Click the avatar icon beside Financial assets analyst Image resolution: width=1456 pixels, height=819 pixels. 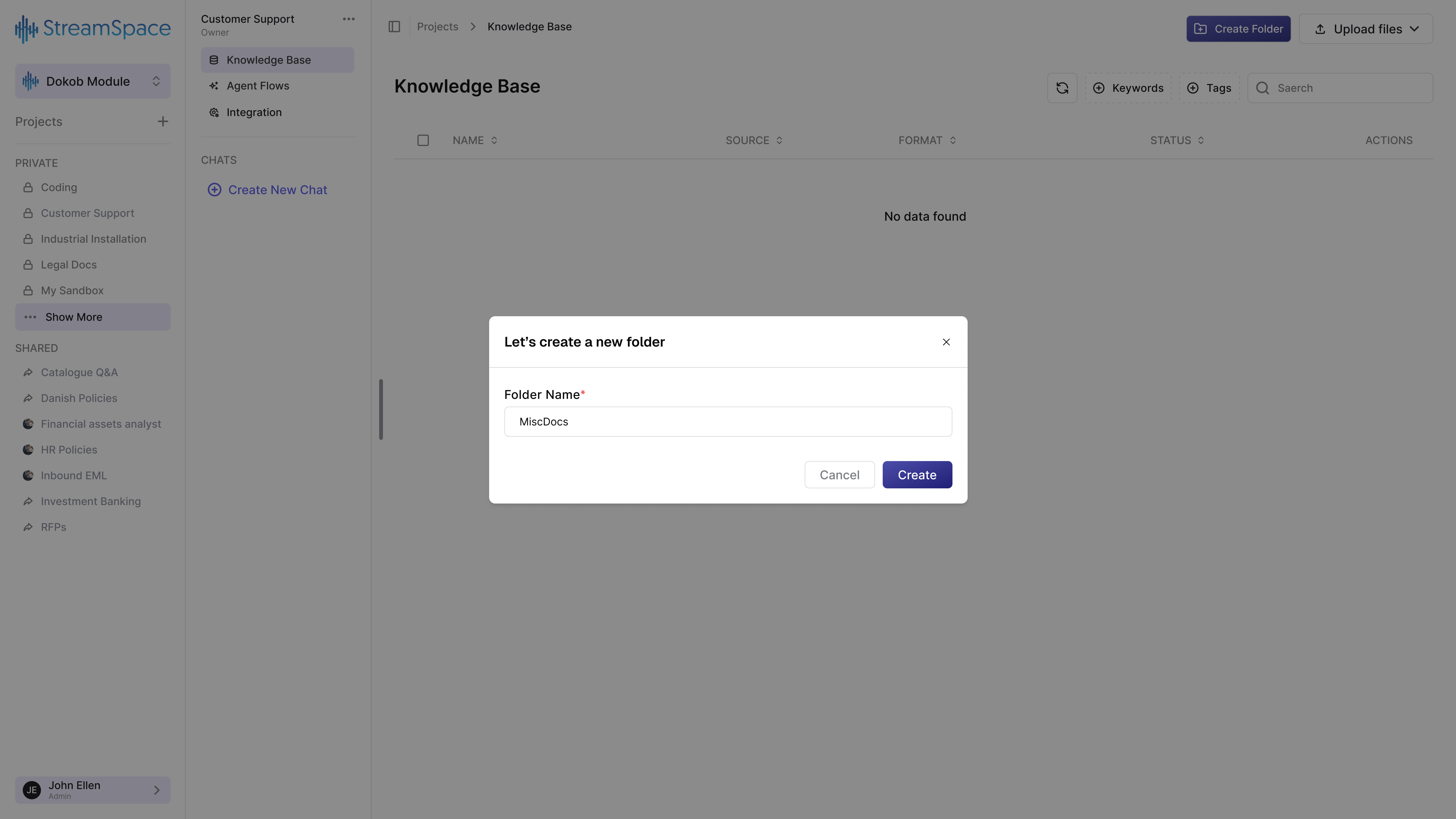[28, 424]
